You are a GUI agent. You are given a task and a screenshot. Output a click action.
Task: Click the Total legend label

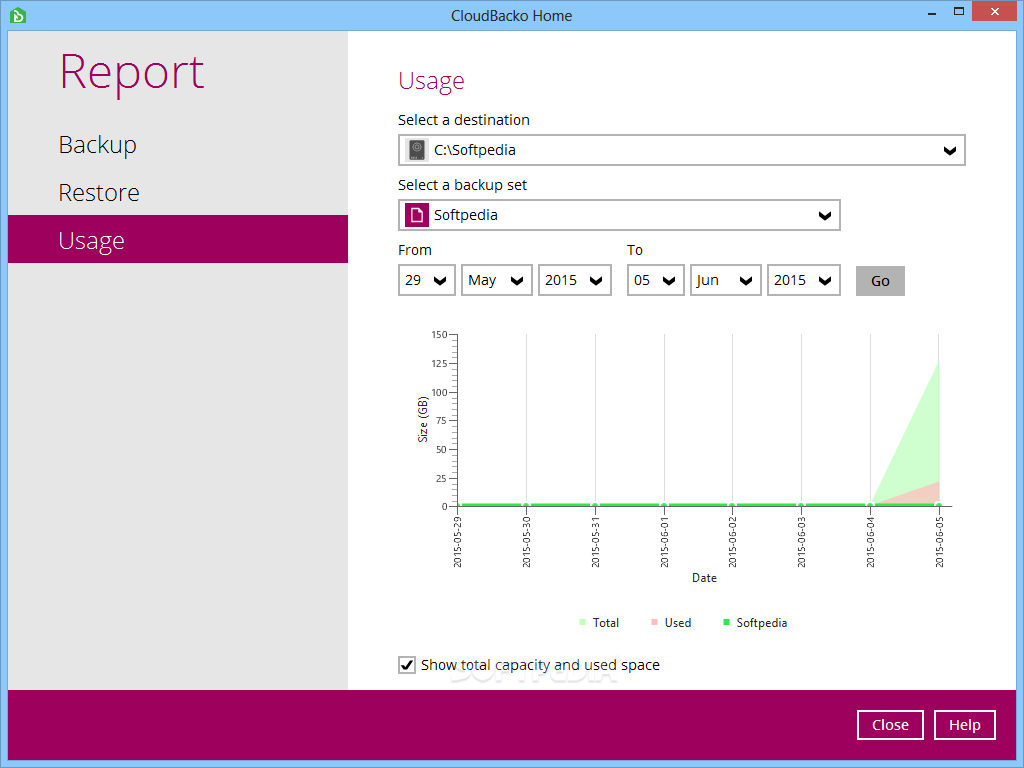tap(605, 623)
